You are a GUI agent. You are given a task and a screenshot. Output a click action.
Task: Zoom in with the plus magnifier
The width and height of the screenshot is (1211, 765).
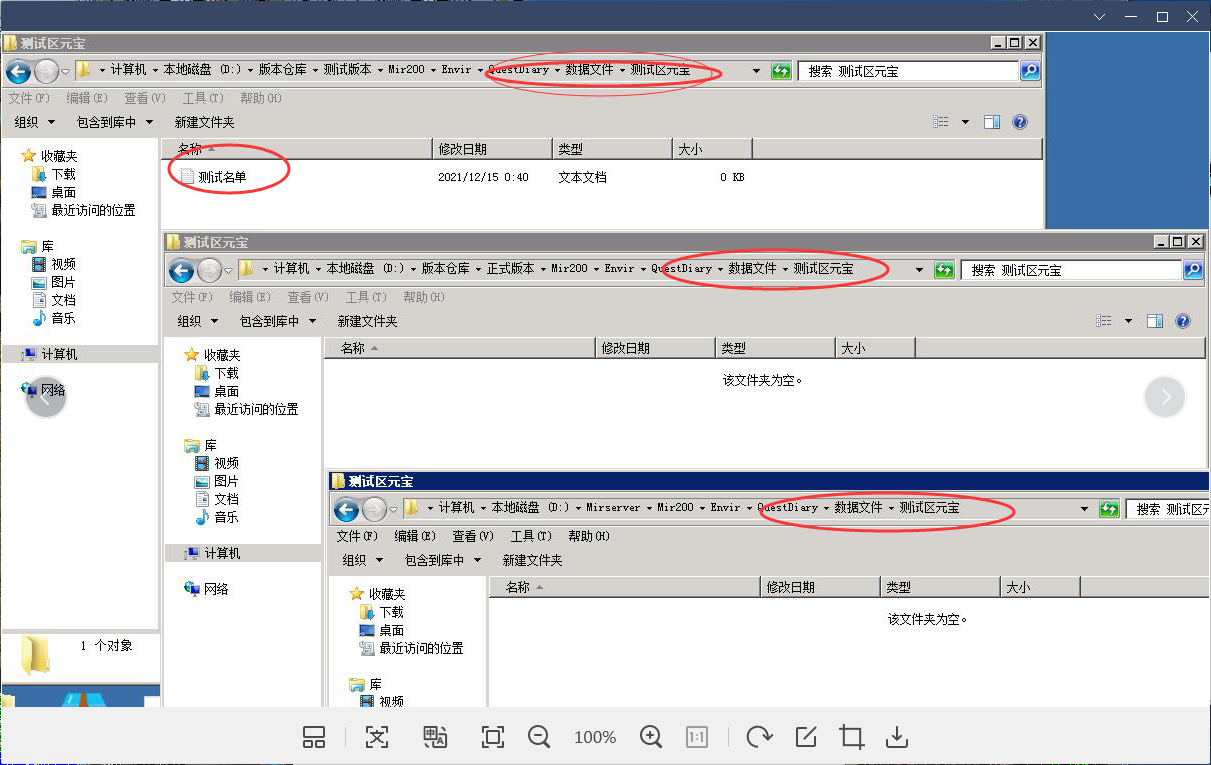pos(651,737)
